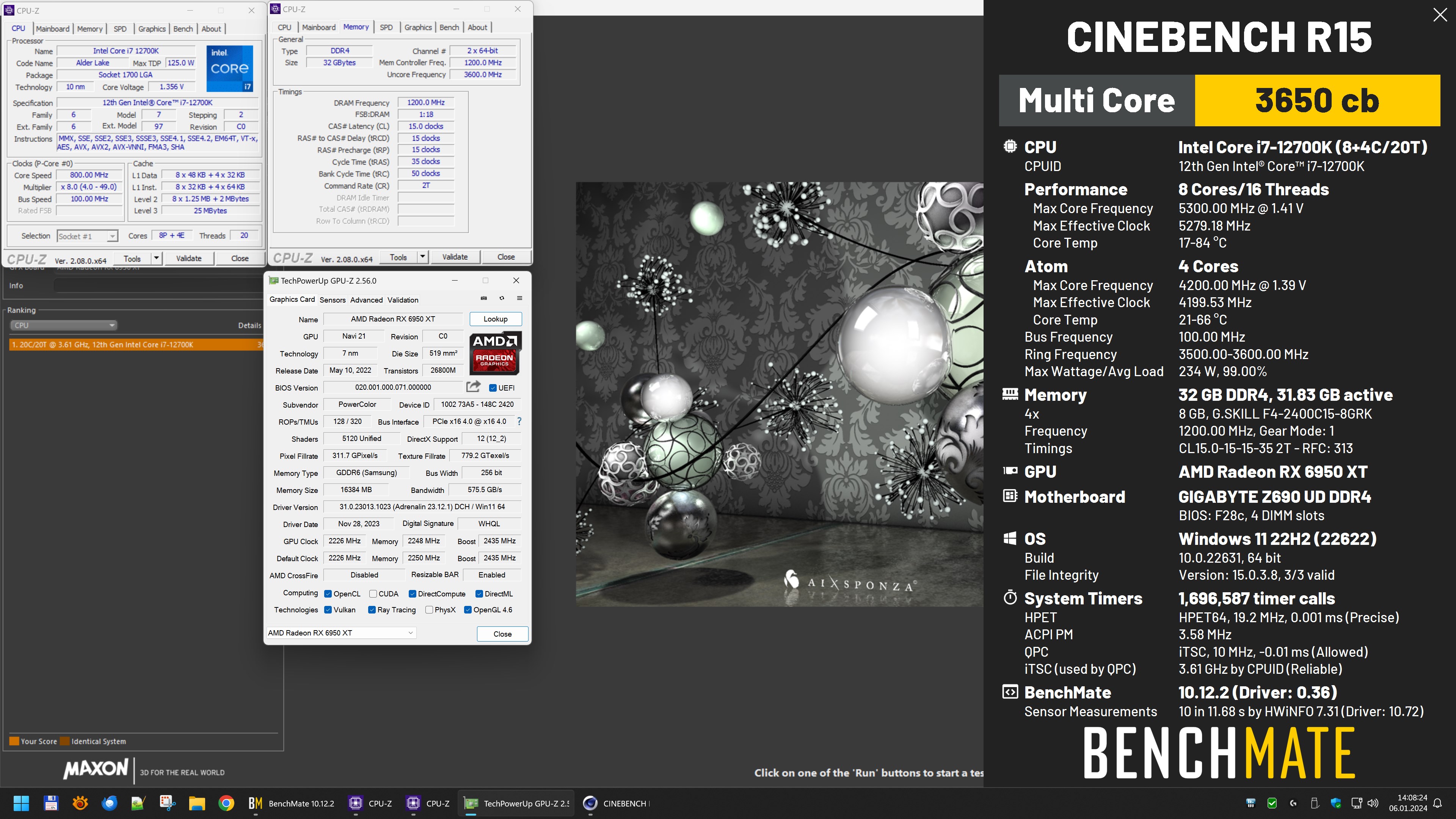The image size is (1456, 819).
Task: Click the safely remove USB tray icon
Action: [1315, 803]
